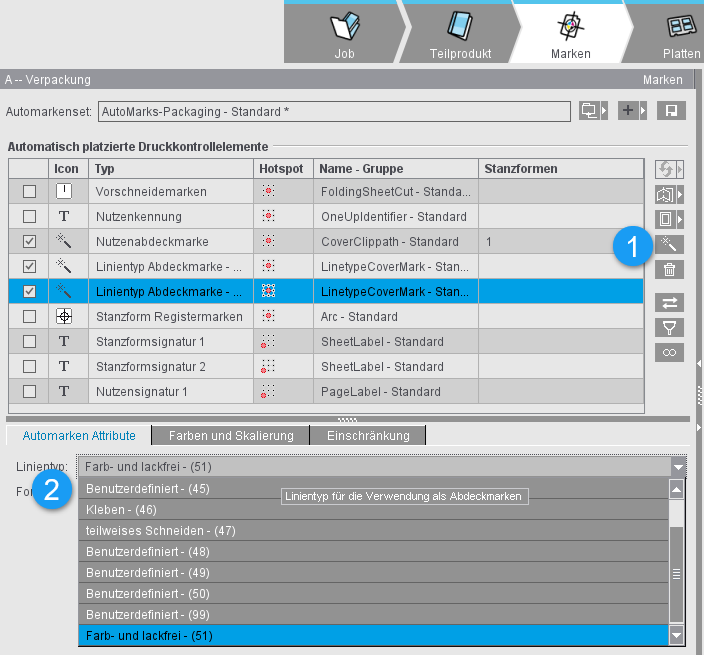Click the funnel filter icon button
The height and width of the screenshot is (655, 704).
click(669, 327)
